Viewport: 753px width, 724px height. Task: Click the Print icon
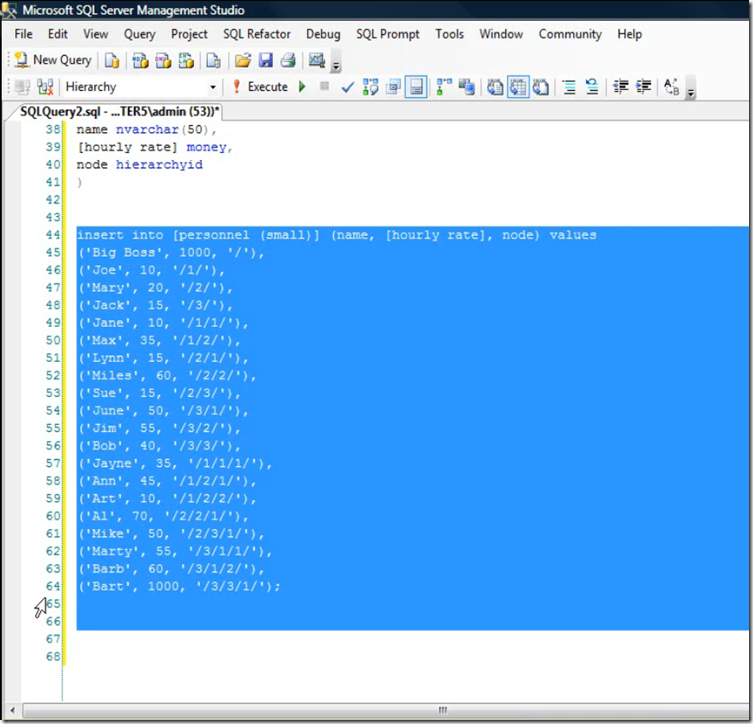pyautogui.click(x=288, y=60)
